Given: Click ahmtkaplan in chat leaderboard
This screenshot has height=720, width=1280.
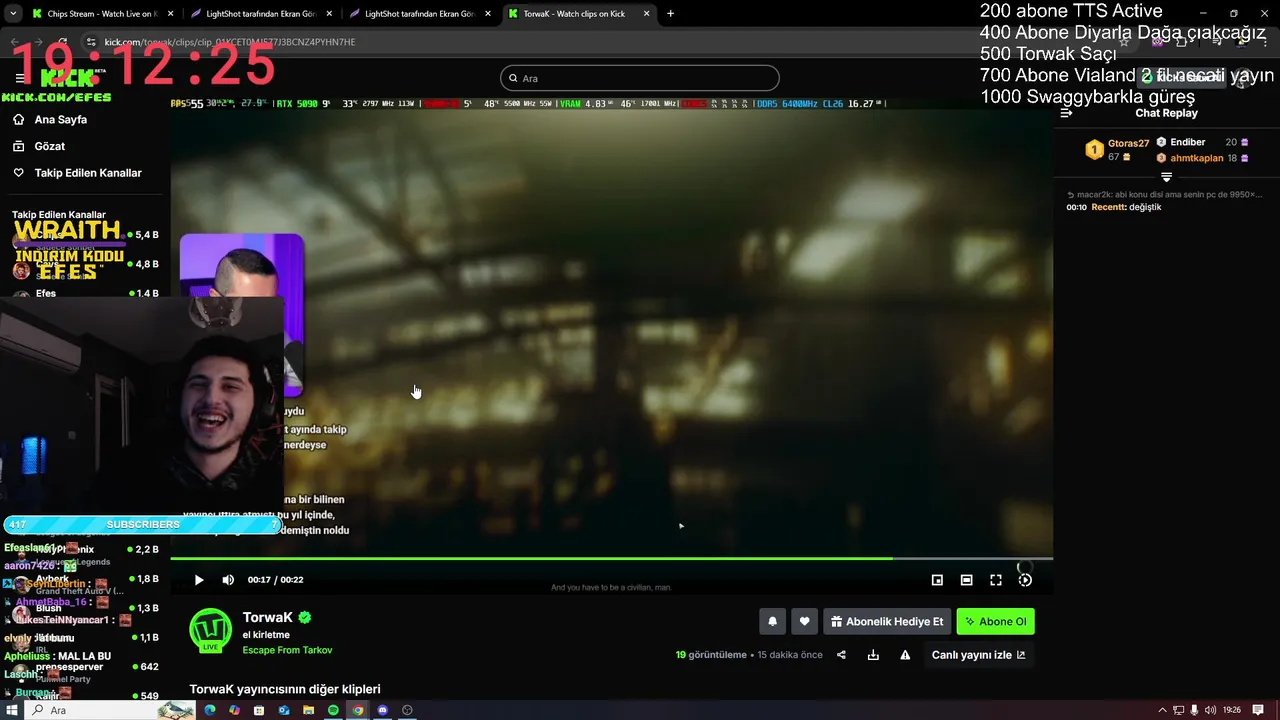Looking at the screenshot, I should (x=1197, y=158).
